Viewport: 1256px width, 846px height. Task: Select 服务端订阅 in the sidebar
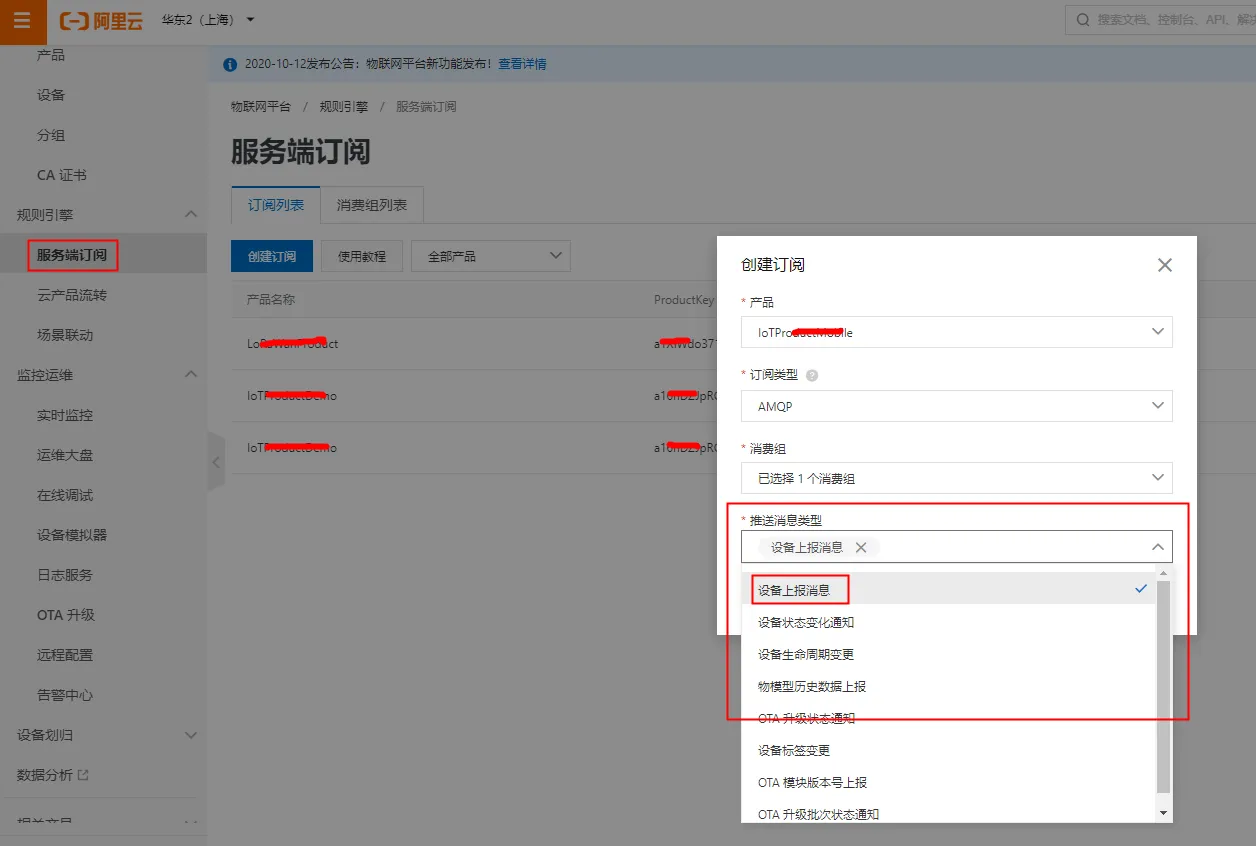[72, 255]
